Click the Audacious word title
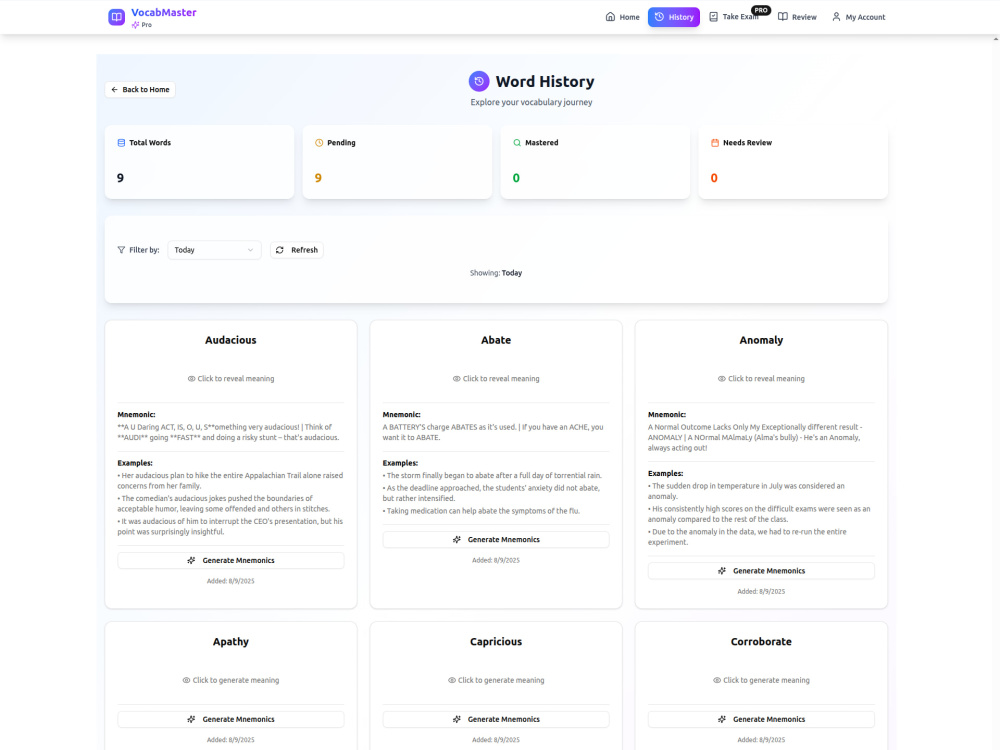1000x750 pixels. pos(231,341)
